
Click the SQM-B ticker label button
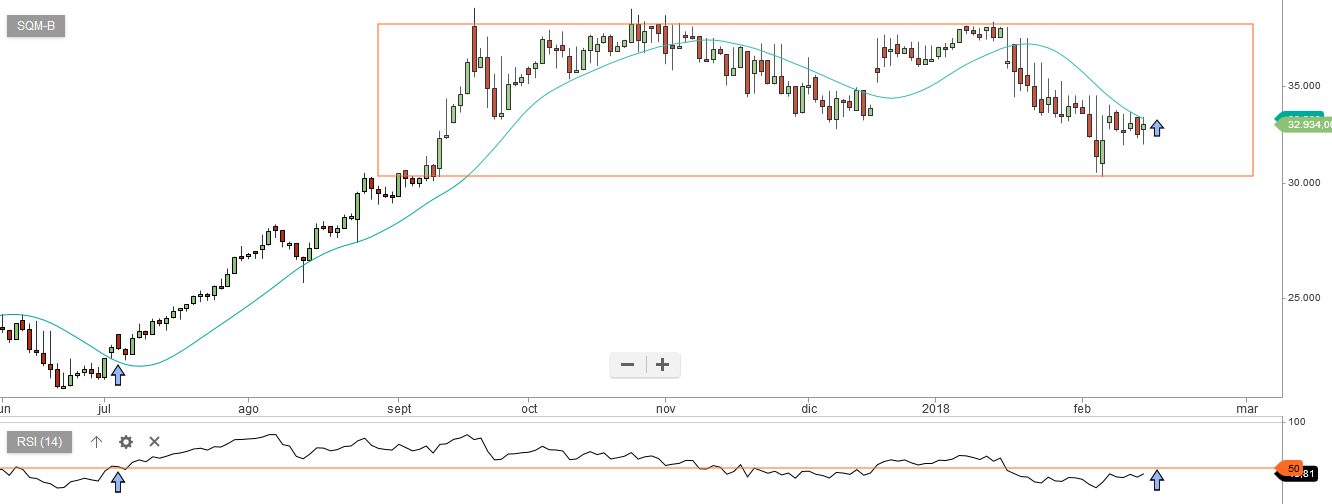click(x=36, y=25)
